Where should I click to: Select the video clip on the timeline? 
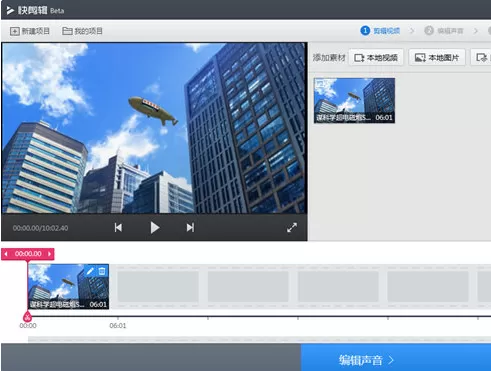pyautogui.click(x=68, y=287)
